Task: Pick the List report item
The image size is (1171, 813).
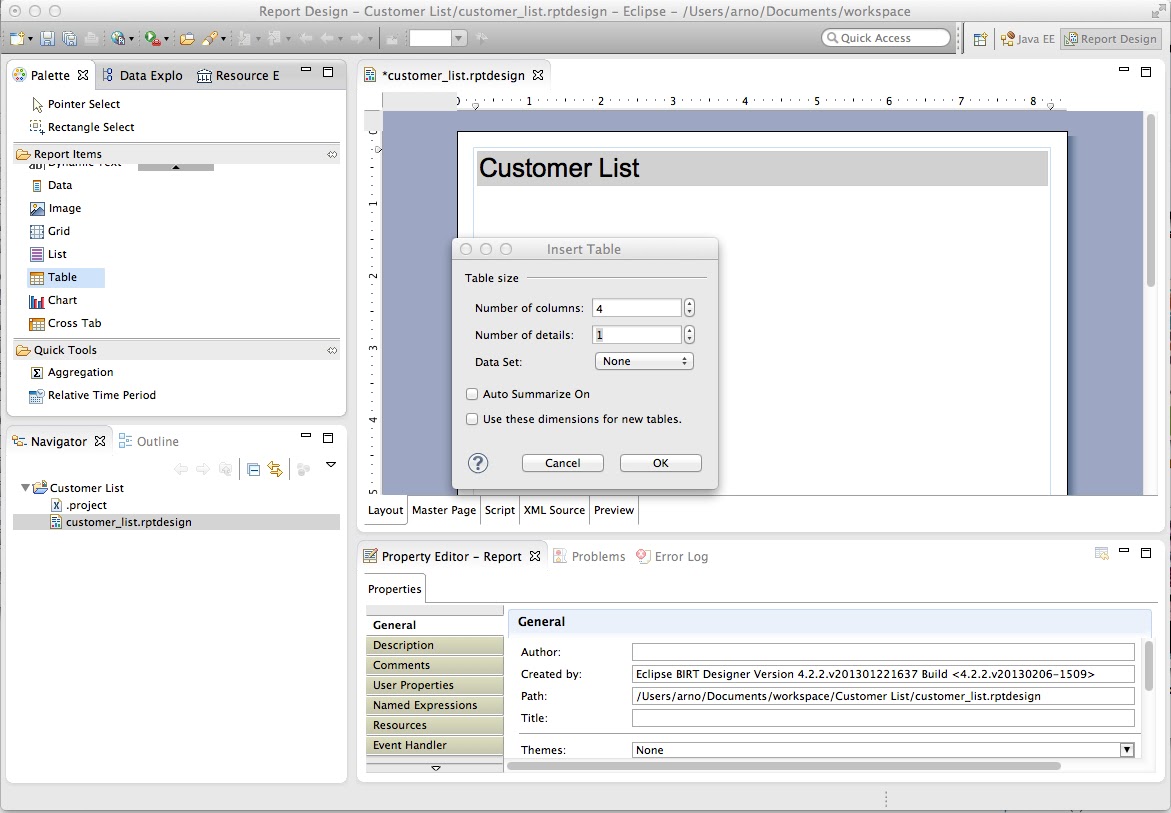Action: click(48, 254)
